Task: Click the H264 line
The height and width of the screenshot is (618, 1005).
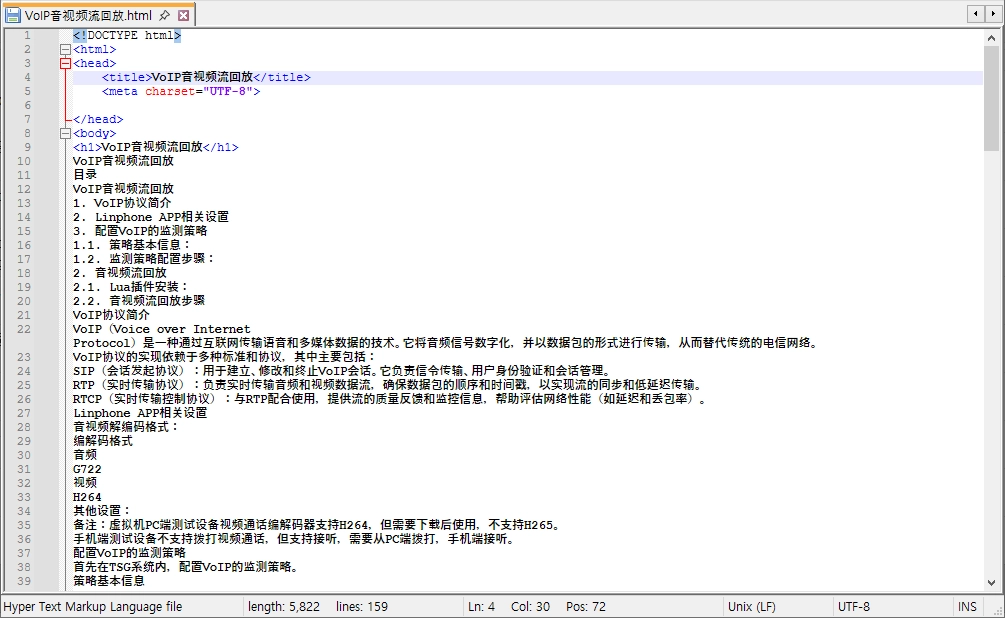Action: coord(87,497)
